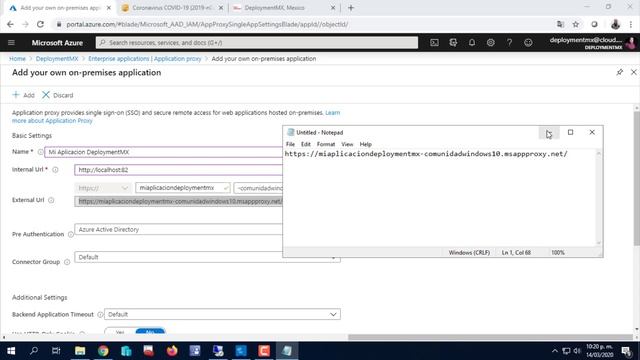Click the Add button
The height and width of the screenshot is (360, 640).
tap(23, 95)
